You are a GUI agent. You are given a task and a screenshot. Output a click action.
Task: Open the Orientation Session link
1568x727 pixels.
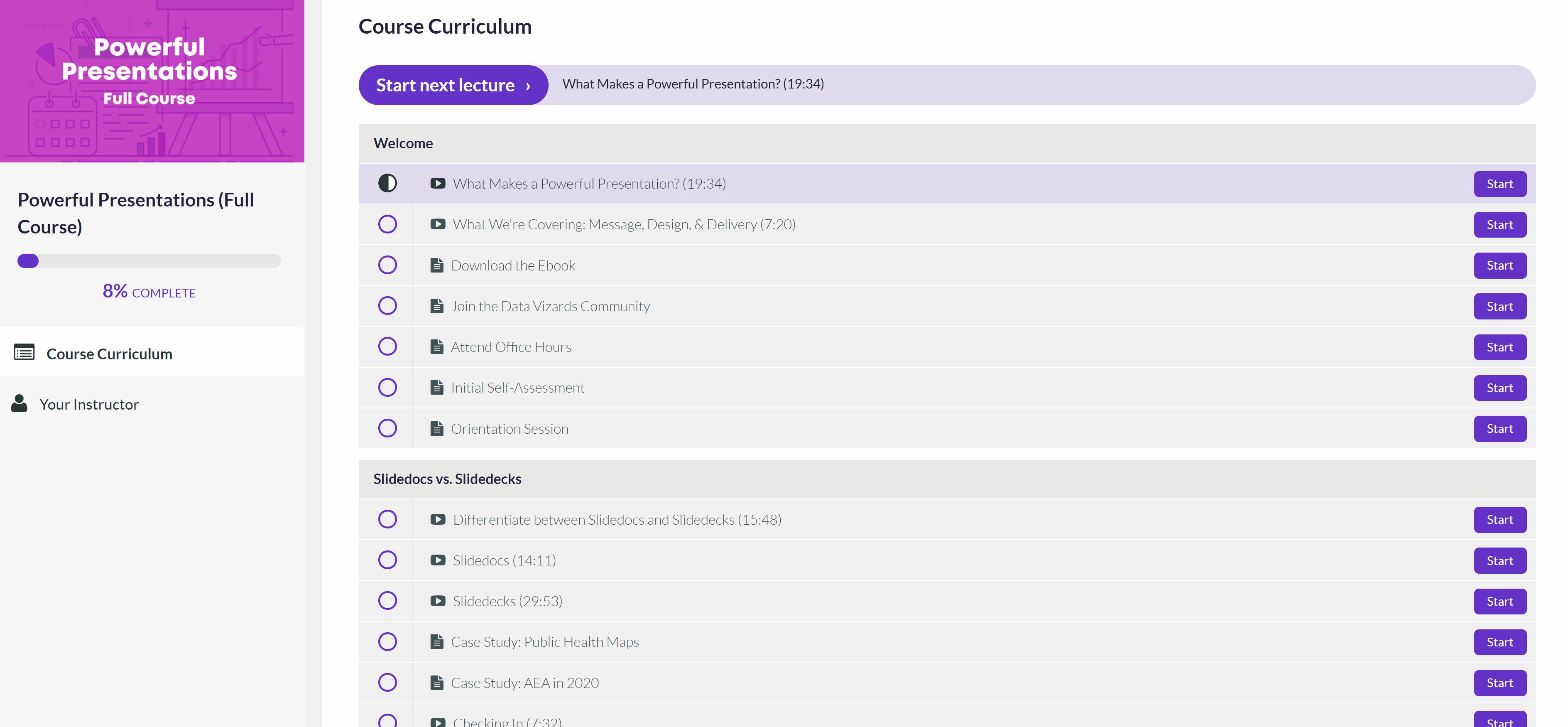click(510, 428)
